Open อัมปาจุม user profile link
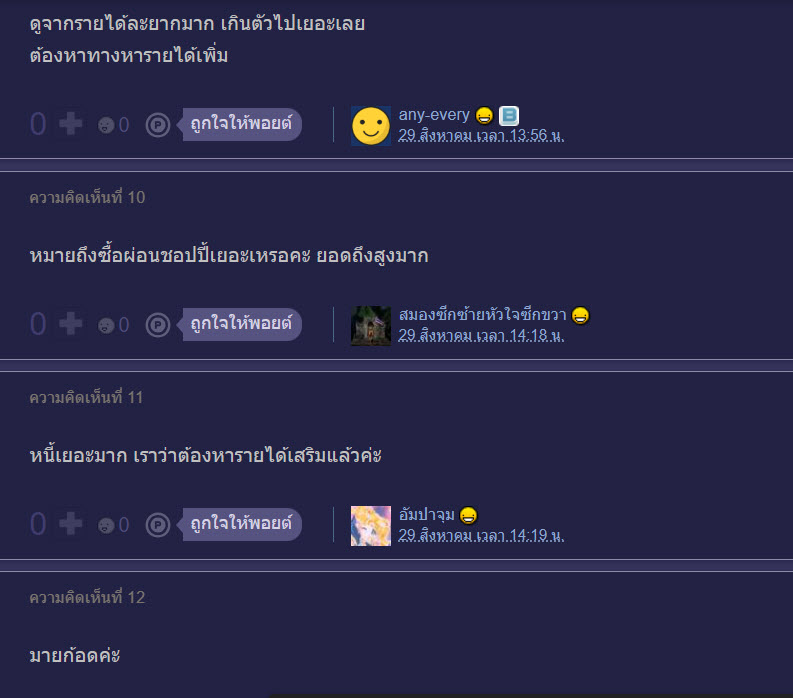 click(x=426, y=514)
